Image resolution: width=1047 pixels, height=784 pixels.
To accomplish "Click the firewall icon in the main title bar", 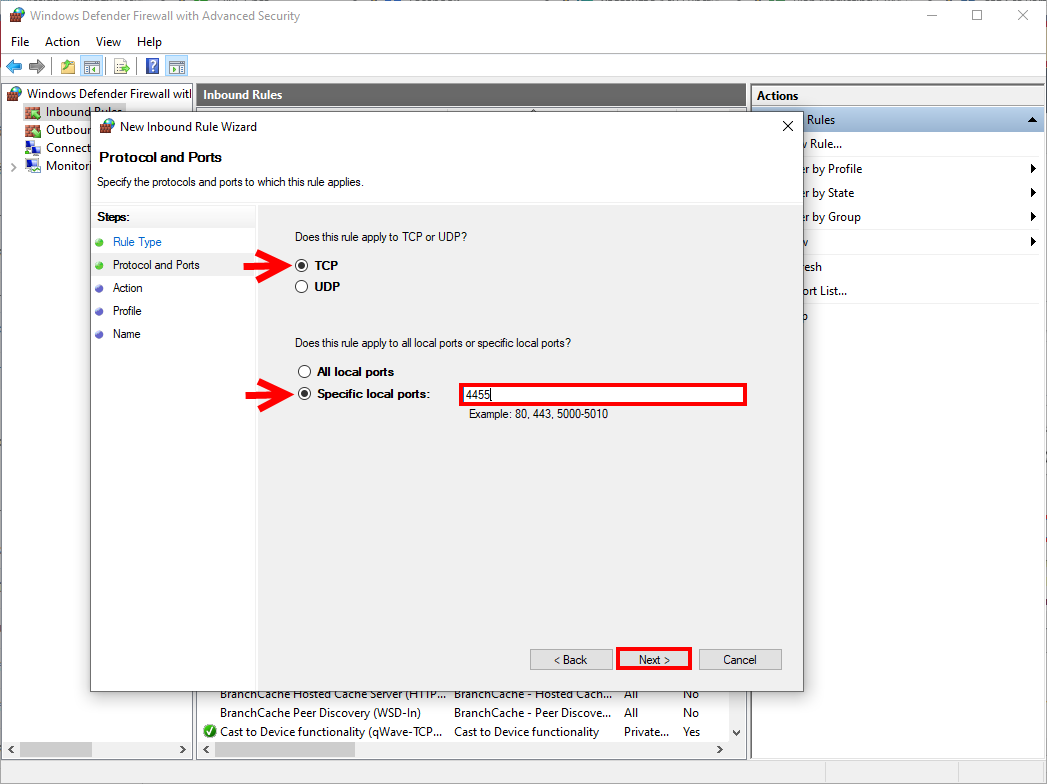I will pyautogui.click(x=17, y=15).
